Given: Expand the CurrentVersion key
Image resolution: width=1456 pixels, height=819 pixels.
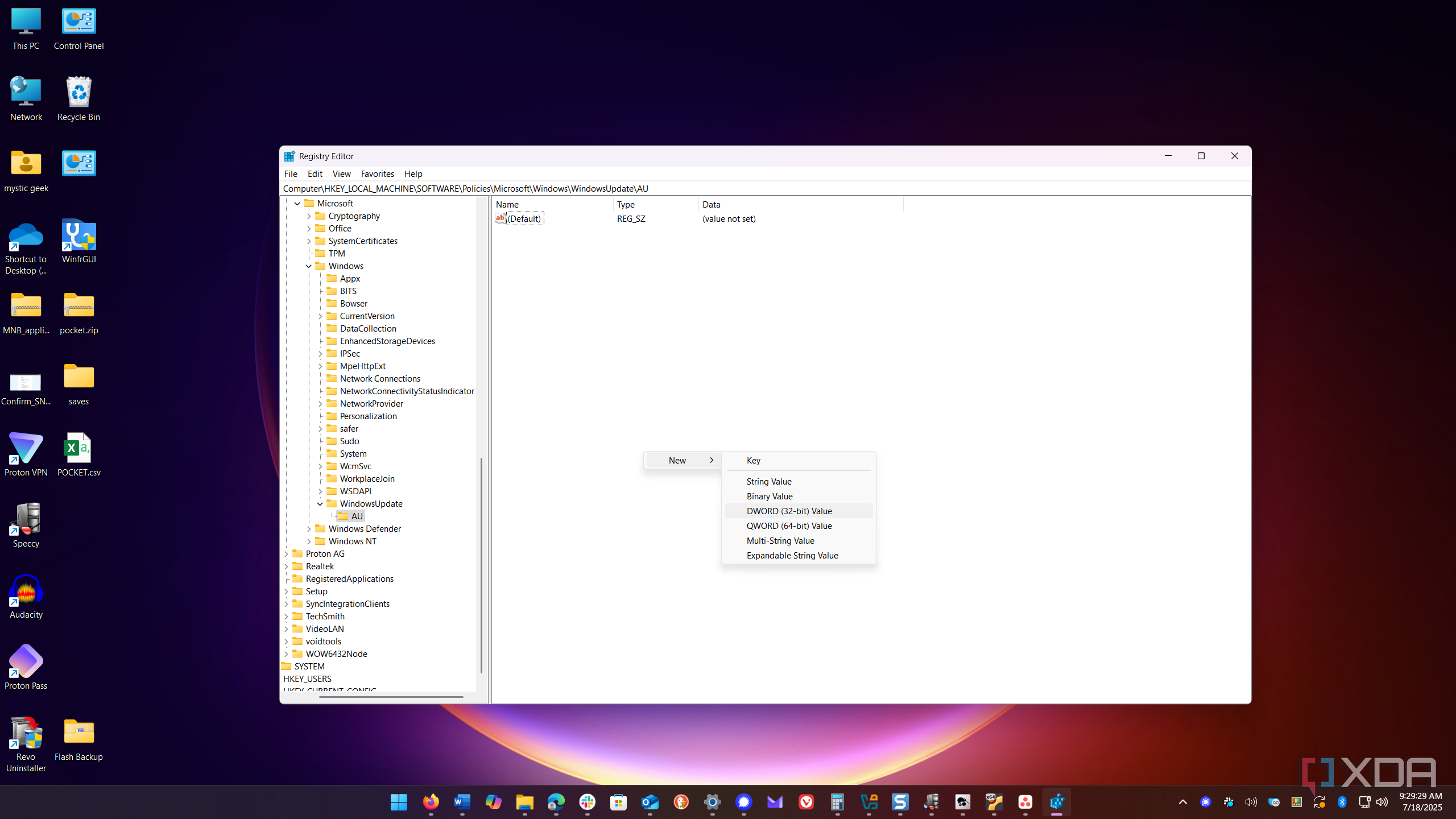Looking at the screenshot, I should [x=320, y=316].
